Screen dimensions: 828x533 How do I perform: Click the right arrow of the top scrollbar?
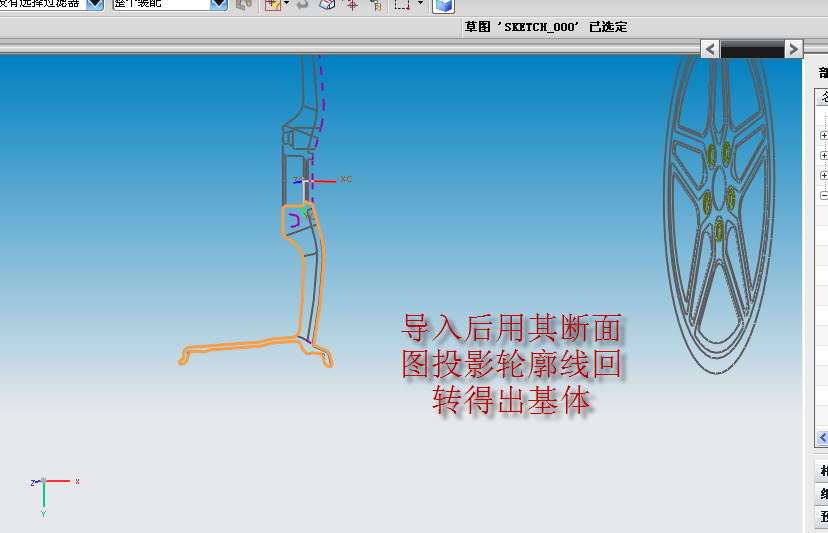point(793,49)
